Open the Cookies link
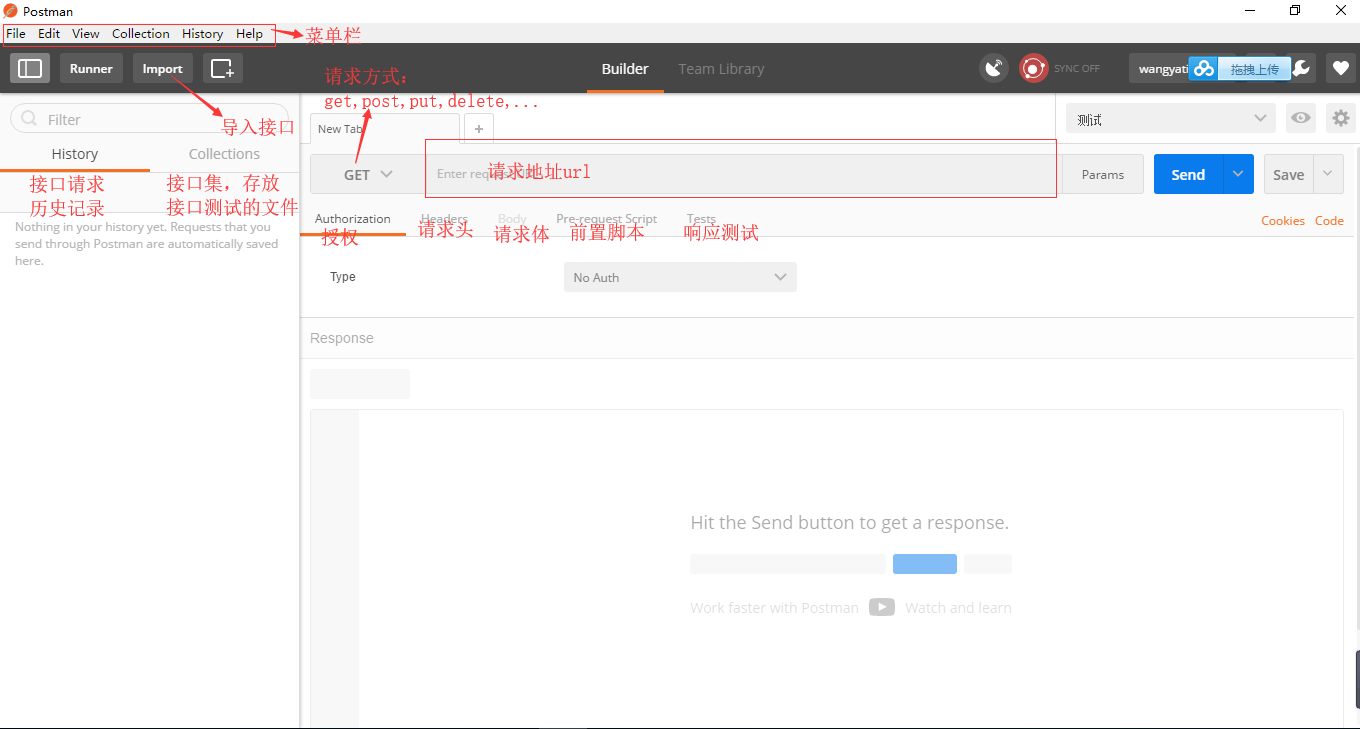The height and width of the screenshot is (729, 1360). click(1283, 221)
